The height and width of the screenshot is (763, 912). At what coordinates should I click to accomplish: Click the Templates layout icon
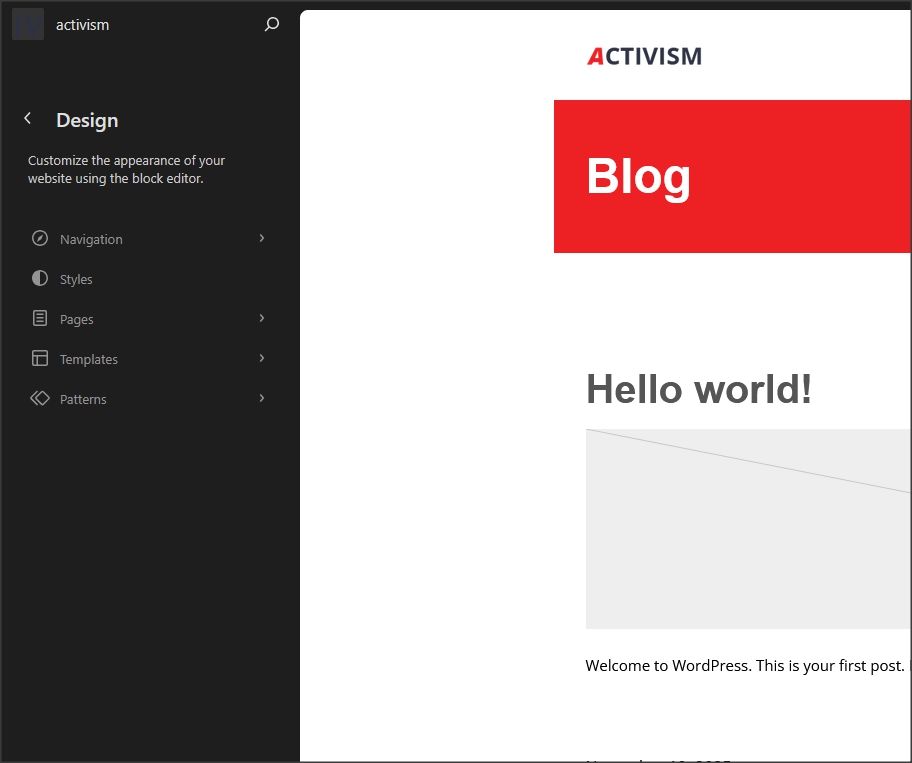40,359
